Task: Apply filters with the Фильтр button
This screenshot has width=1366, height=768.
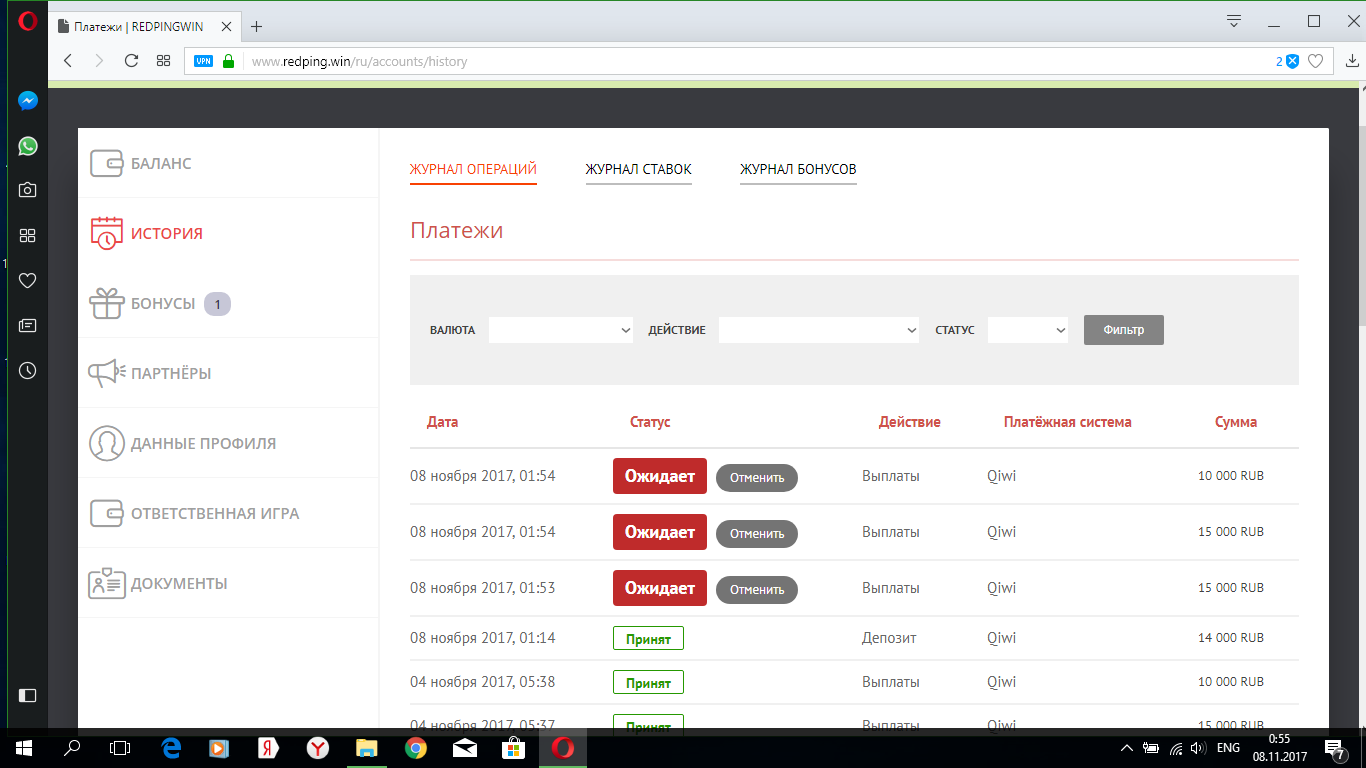Action: (x=1124, y=330)
